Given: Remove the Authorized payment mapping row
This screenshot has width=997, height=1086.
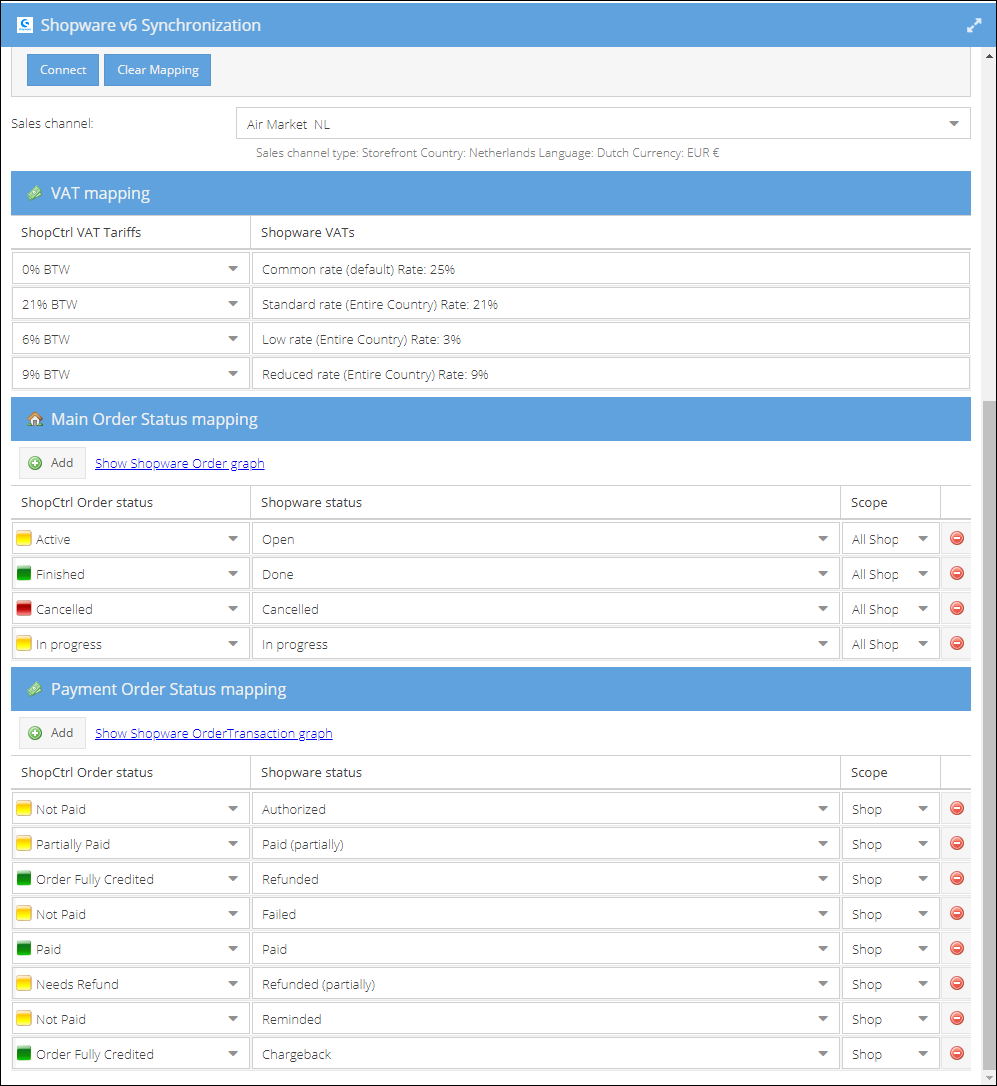Looking at the screenshot, I should [956, 808].
